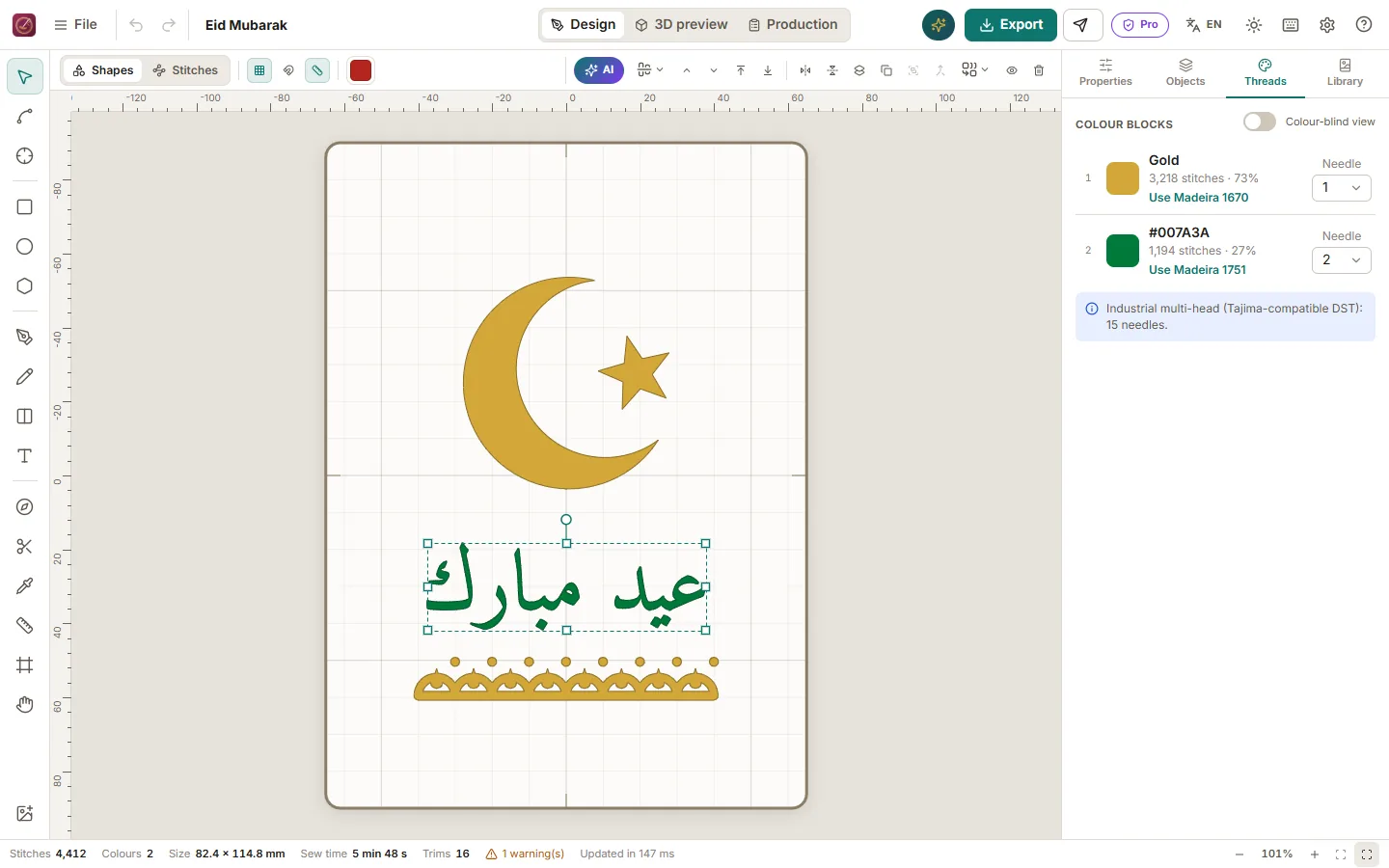
Task: Select the arrow selection tool
Action: [25, 77]
